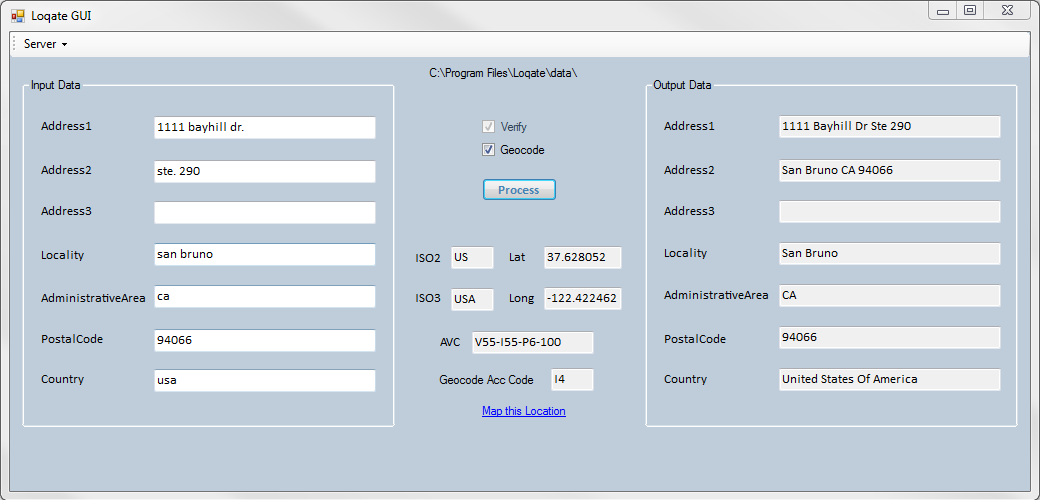The width and height of the screenshot is (1040, 500).
Task: Click the Geocode Acc Code label
Action: tap(486, 380)
